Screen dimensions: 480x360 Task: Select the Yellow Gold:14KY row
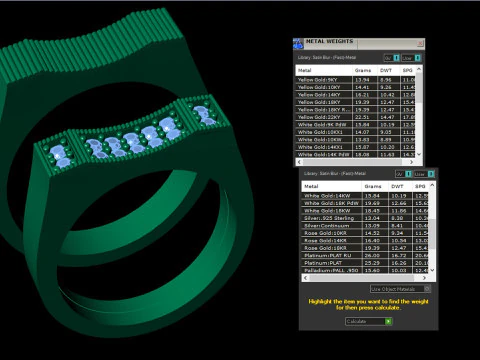pyautogui.click(x=356, y=95)
